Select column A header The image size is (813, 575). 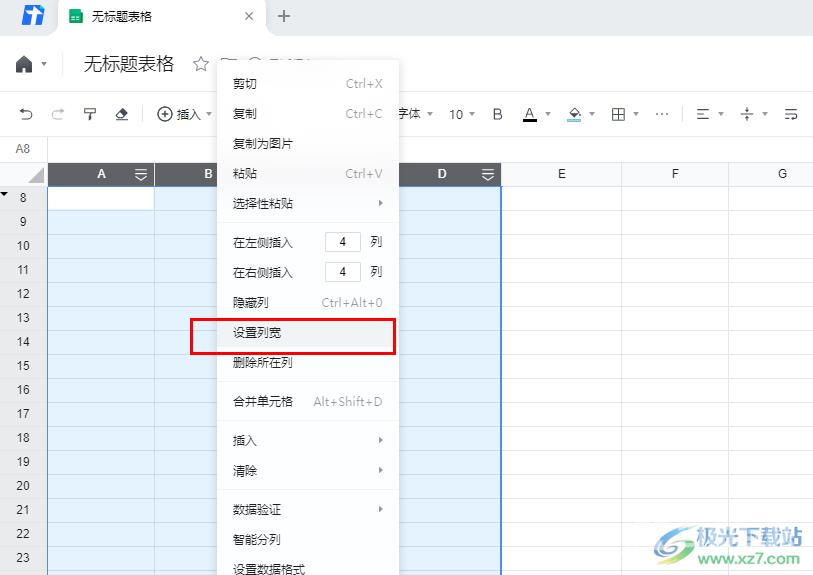click(x=101, y=174)
